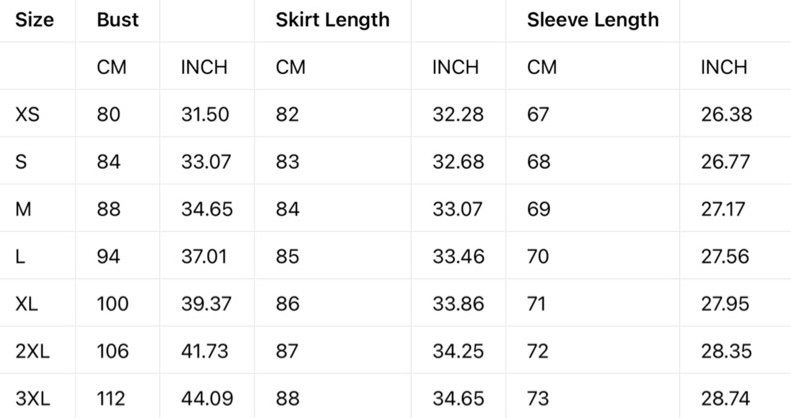Select the XL size row label

point(26,305)
